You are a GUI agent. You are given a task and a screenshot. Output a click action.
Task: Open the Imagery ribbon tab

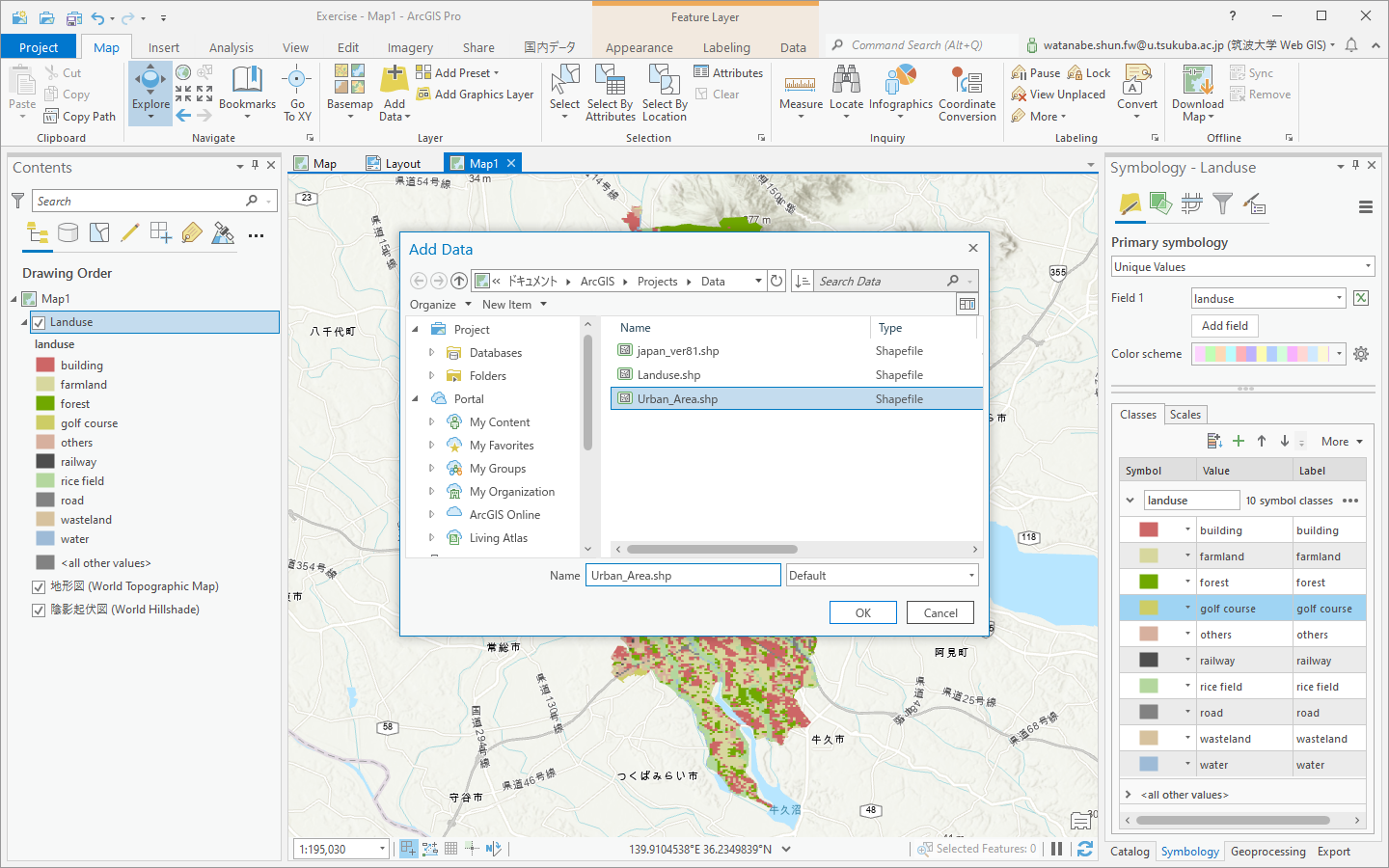click(x=410, y=47)
